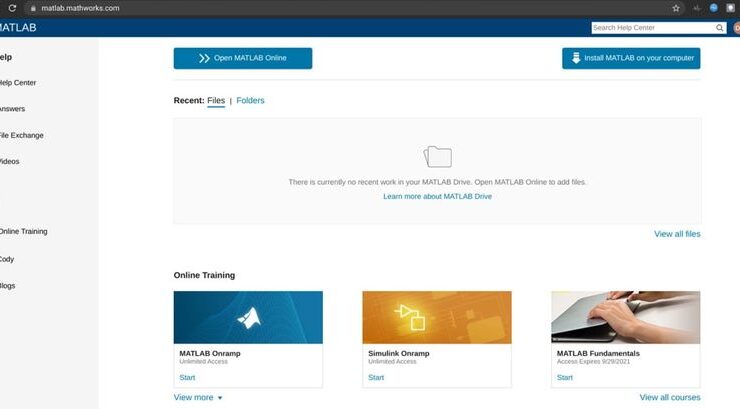
Task: Click the Access Expires 9/29/2021 text
Action: click(x=593, y=361)
